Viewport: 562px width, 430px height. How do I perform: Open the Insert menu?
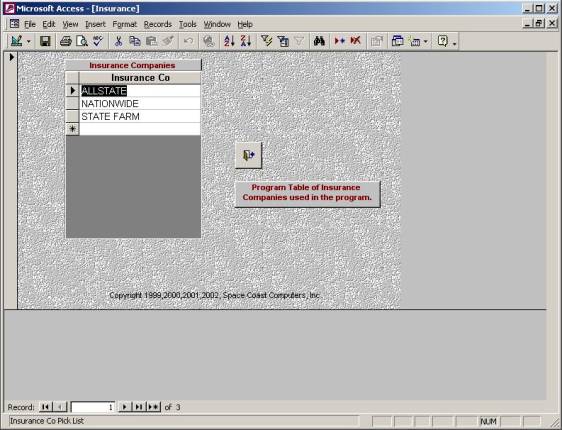95,24
